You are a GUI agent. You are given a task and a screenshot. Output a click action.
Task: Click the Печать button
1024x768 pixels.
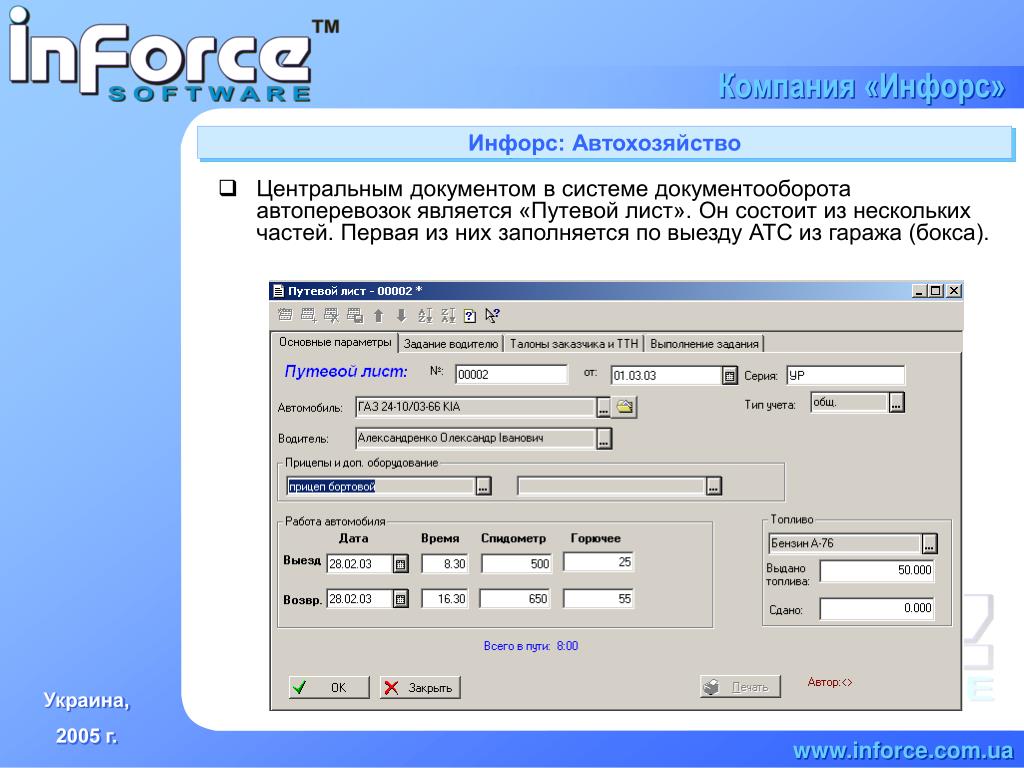point(740,687)
